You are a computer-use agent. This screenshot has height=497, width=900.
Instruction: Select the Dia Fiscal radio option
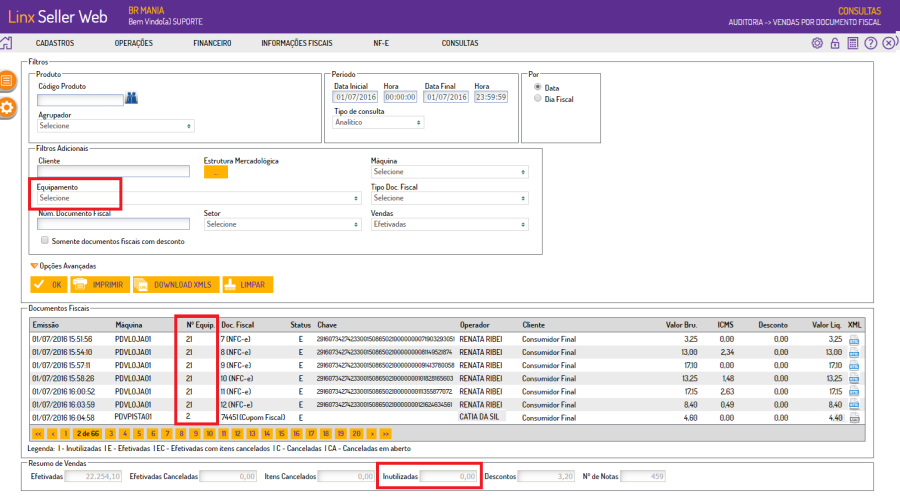(x=539, y=99)
